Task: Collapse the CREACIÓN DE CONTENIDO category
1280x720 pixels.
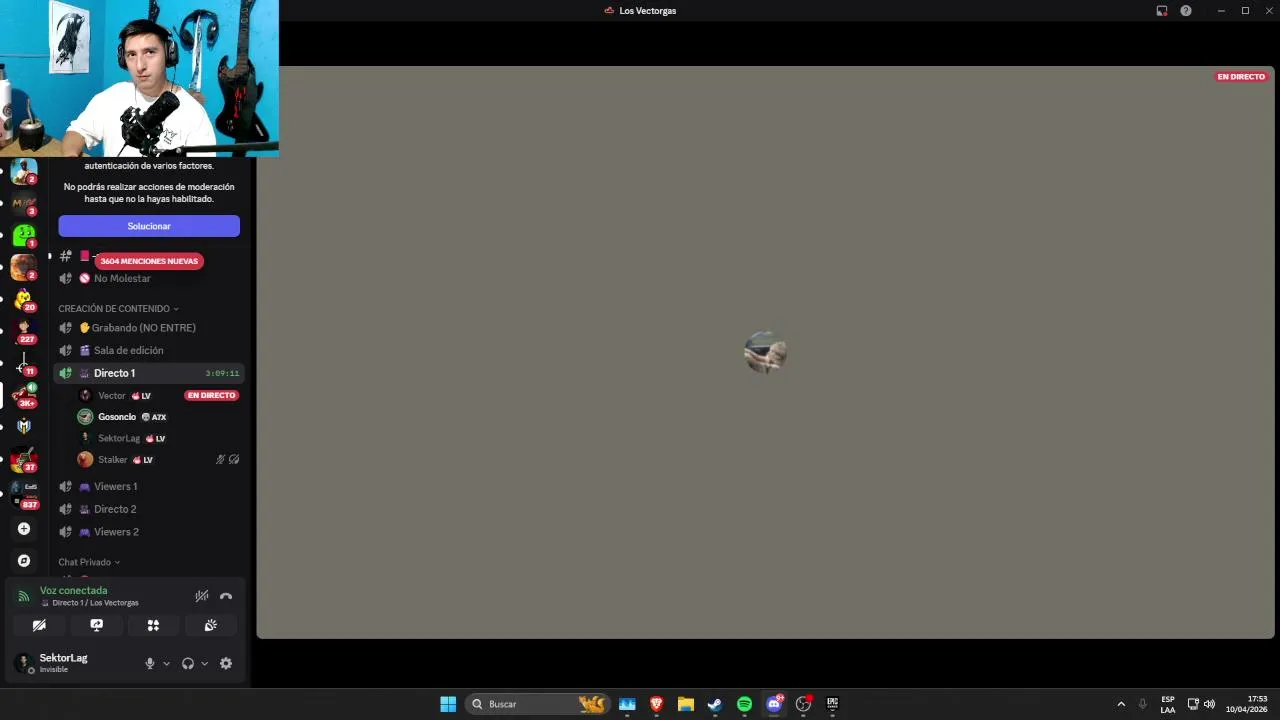Action: click(118, 308)
